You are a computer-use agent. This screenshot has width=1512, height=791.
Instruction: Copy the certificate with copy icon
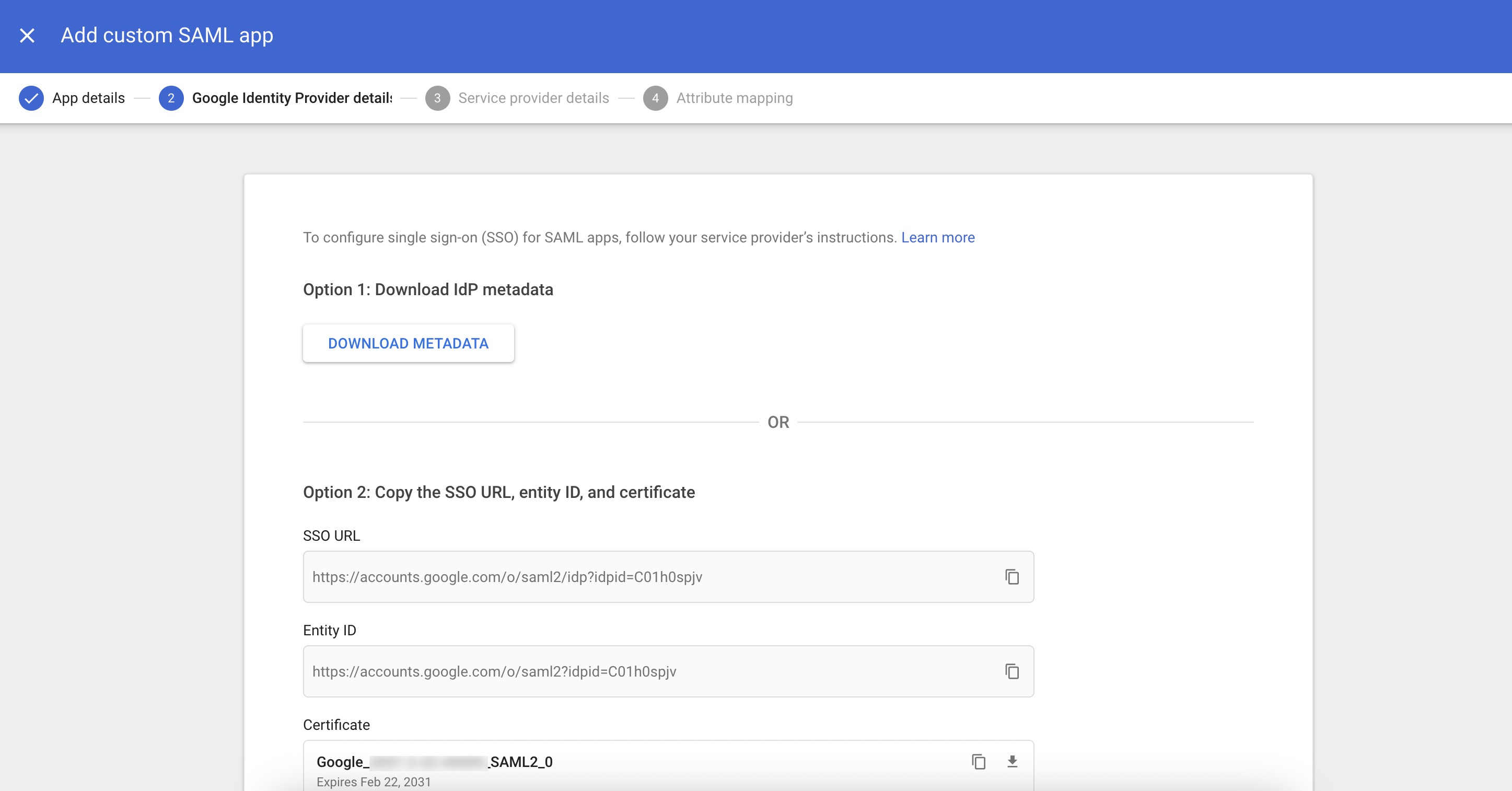978,762
